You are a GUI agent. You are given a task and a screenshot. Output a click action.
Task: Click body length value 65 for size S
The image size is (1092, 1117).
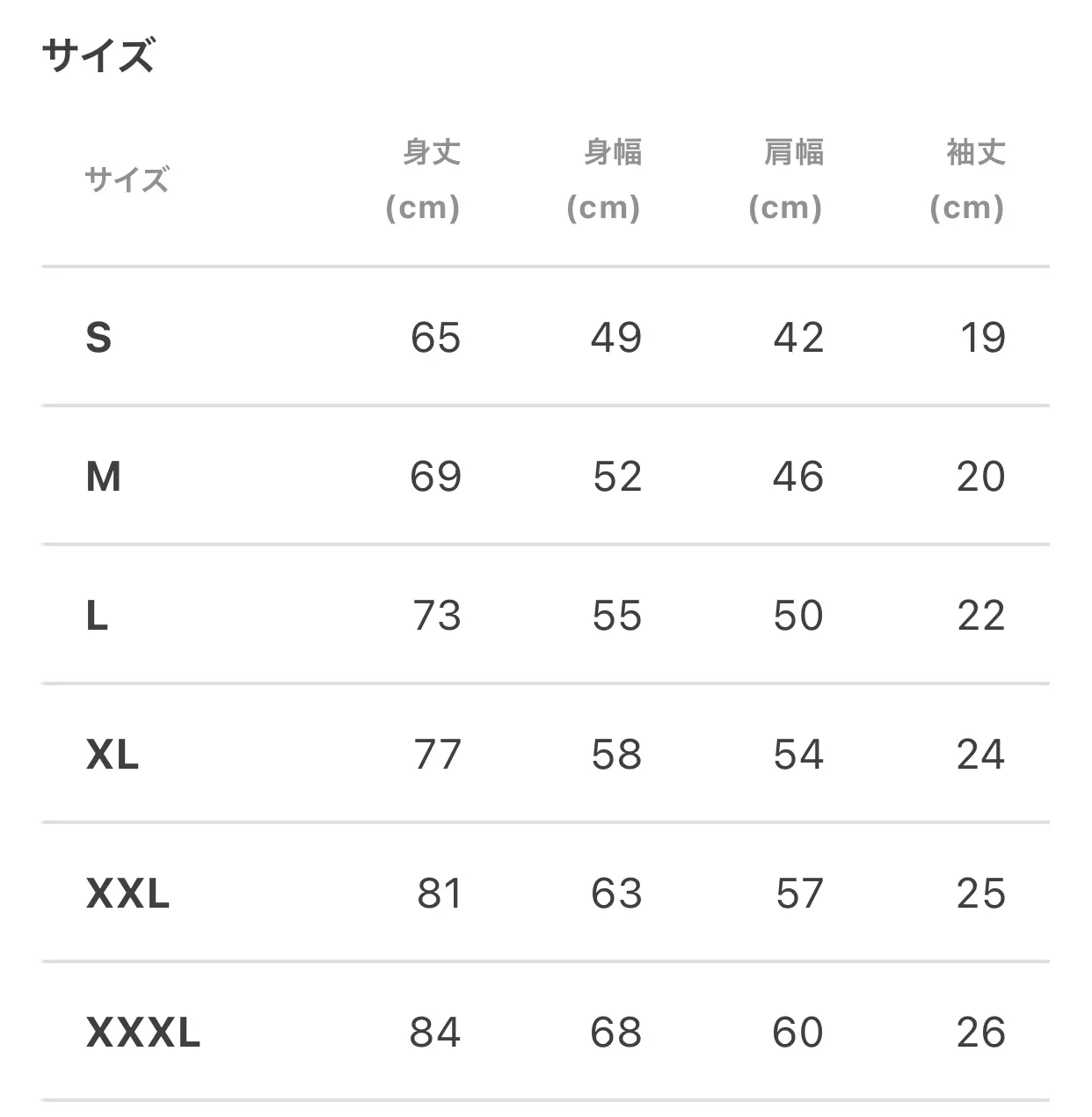point(435,338)
